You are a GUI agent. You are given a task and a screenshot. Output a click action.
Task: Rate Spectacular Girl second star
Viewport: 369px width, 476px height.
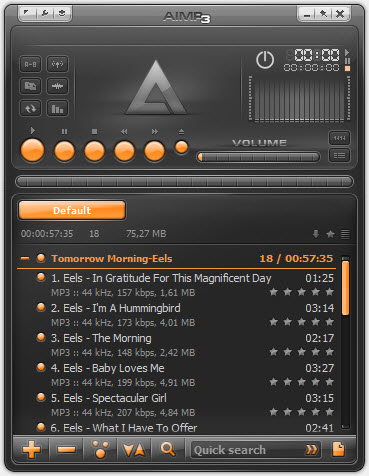click(287, 412)
